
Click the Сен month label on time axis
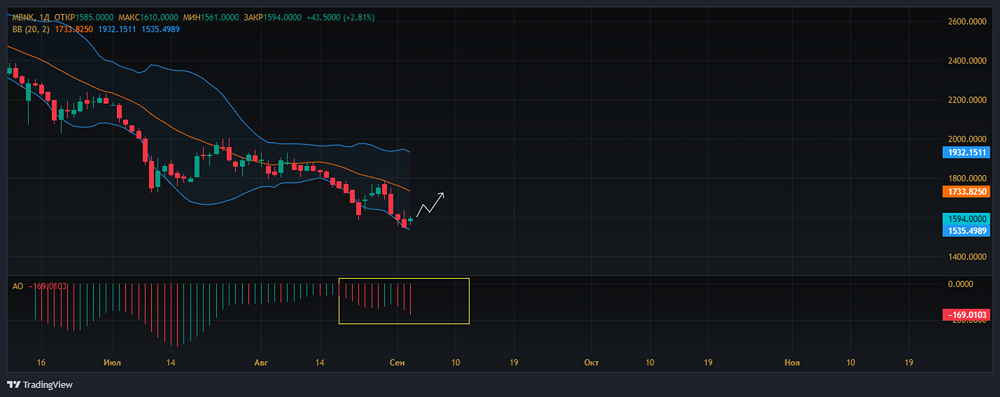(x=397, y=362)
